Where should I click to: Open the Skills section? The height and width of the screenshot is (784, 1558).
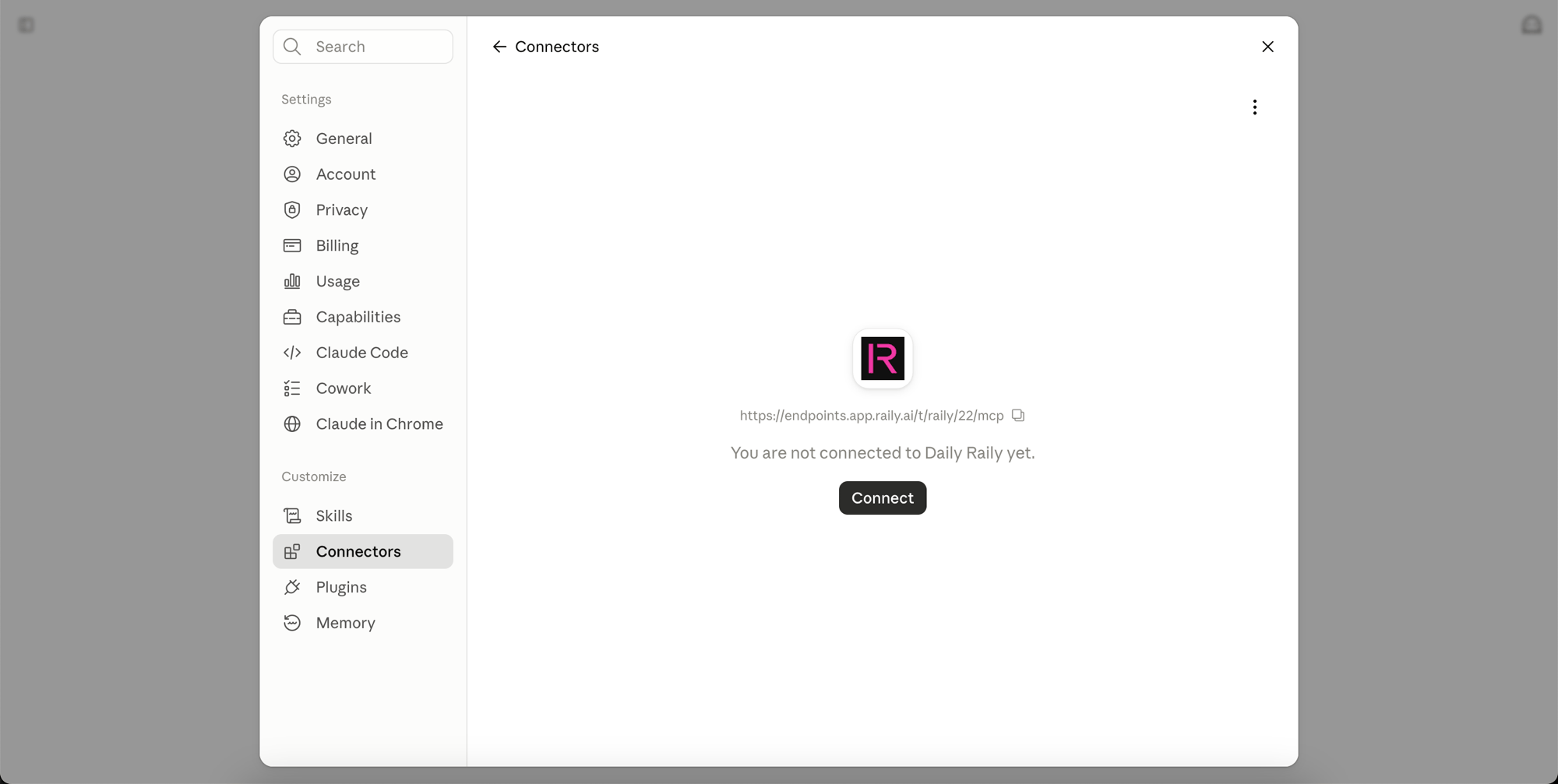(x=363, y=516)
